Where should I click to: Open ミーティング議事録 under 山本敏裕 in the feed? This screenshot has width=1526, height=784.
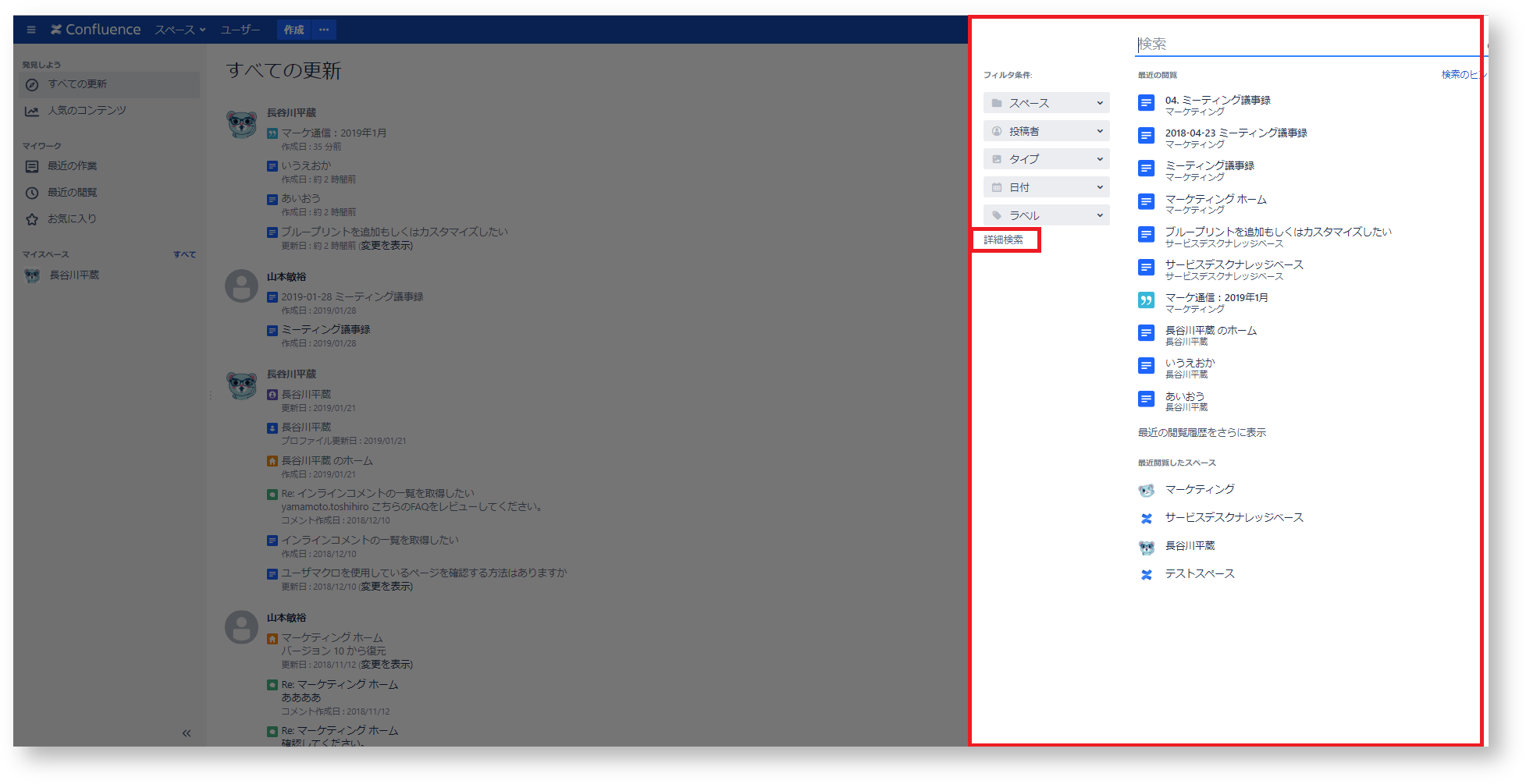325,330
